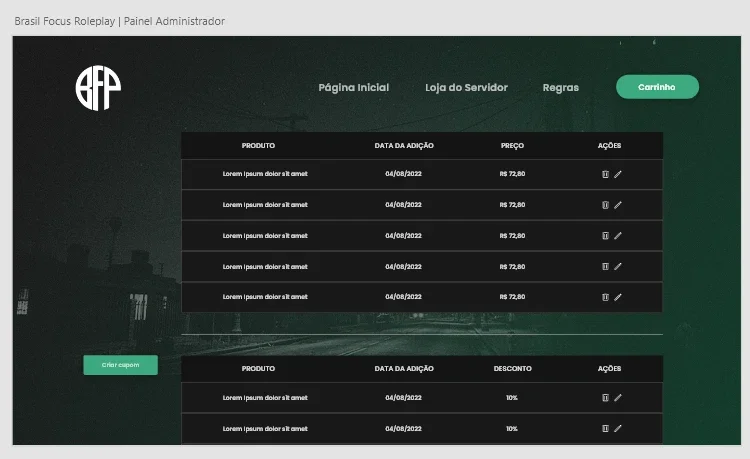This screenshot has height=459, width=750.
Task: Click AÇÕES header in the price table
Action: [609, 145]
